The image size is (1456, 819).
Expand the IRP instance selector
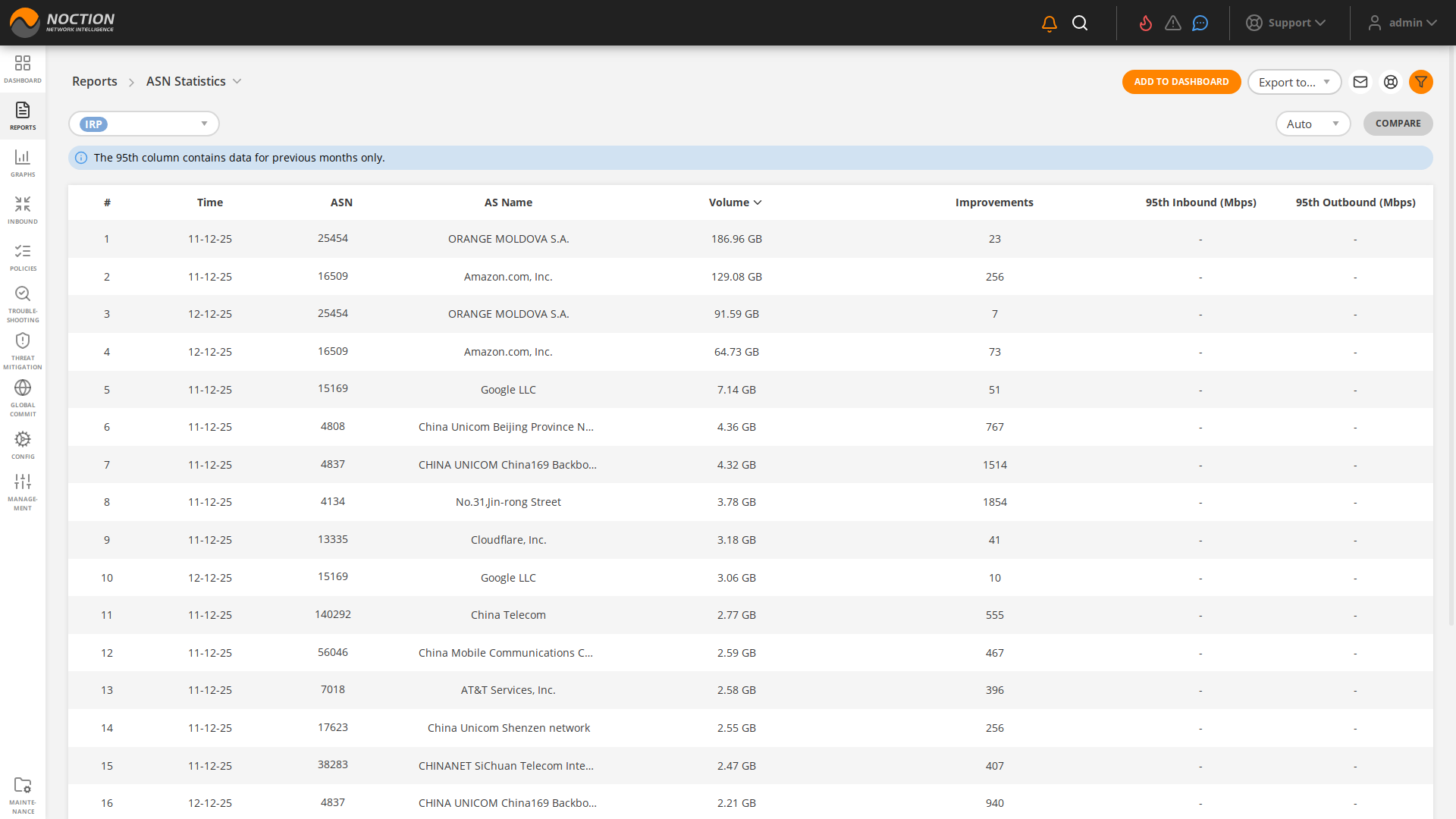pos(144,124)
